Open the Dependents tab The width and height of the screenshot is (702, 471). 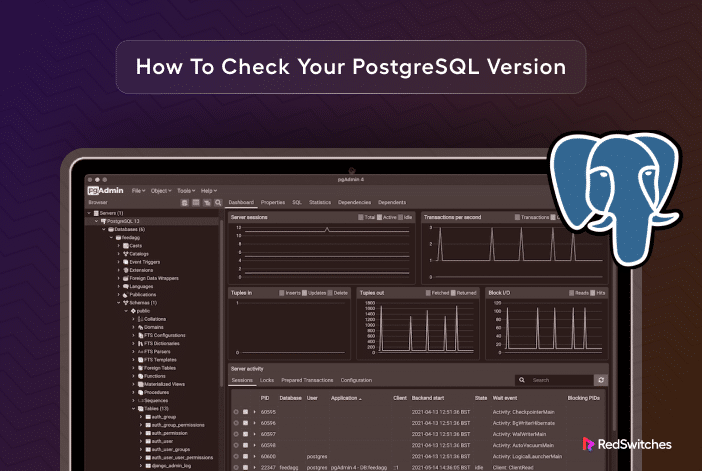click(392, 202)
